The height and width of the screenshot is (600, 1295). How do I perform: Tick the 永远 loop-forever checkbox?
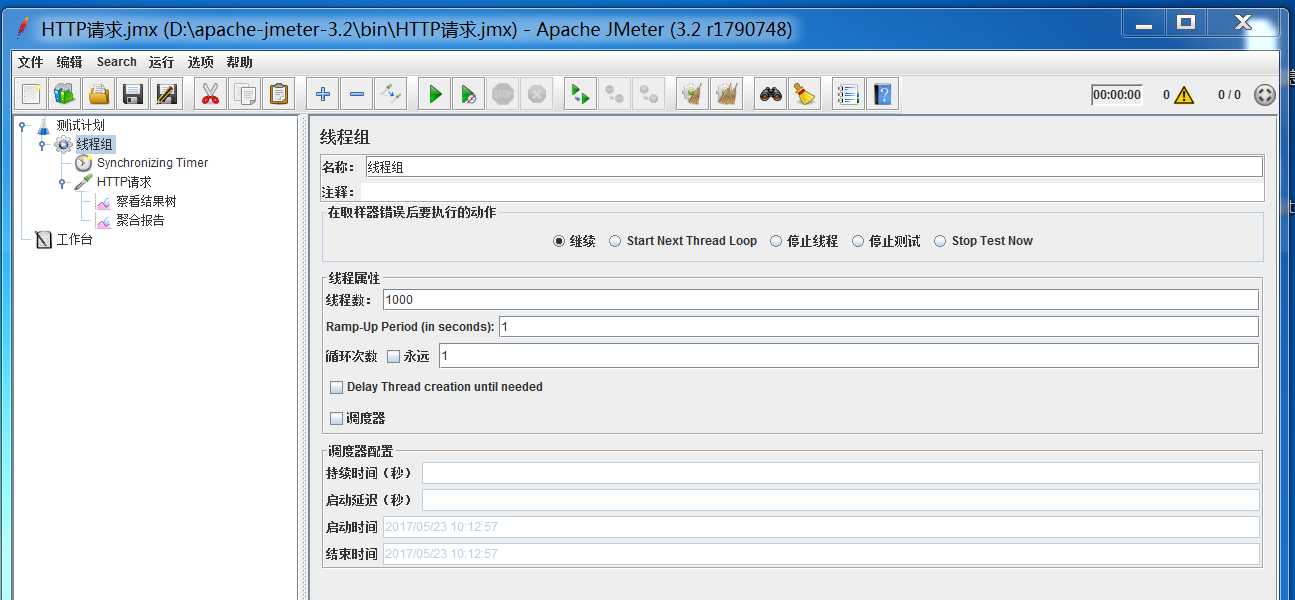(393, 356)
